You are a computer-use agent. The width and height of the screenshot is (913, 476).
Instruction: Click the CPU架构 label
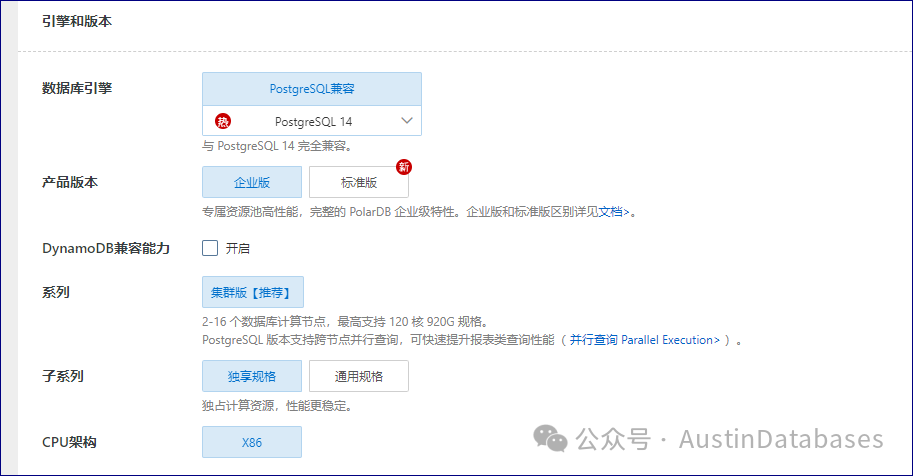(69, 442)
